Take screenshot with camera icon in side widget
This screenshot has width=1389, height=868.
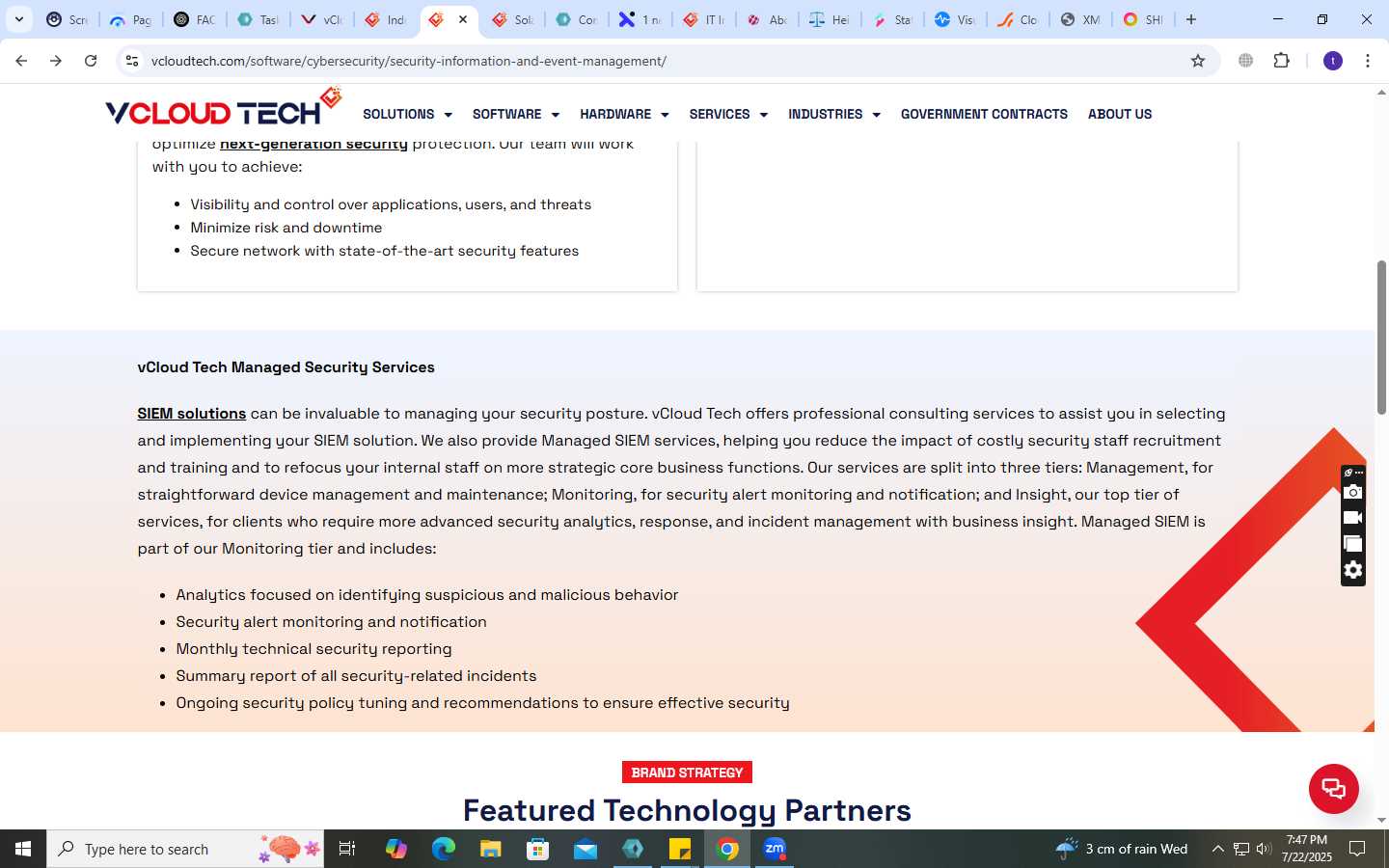1353,492
